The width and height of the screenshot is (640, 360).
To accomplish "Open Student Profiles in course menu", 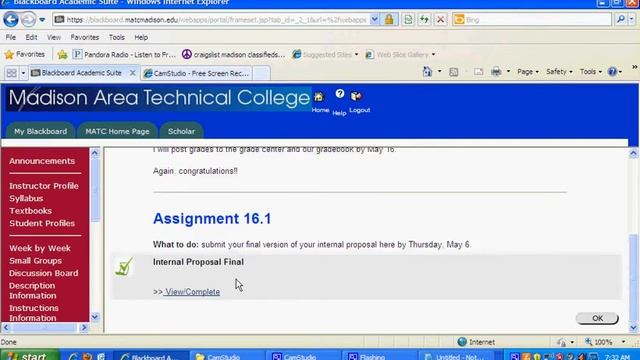I will [42, 223].
